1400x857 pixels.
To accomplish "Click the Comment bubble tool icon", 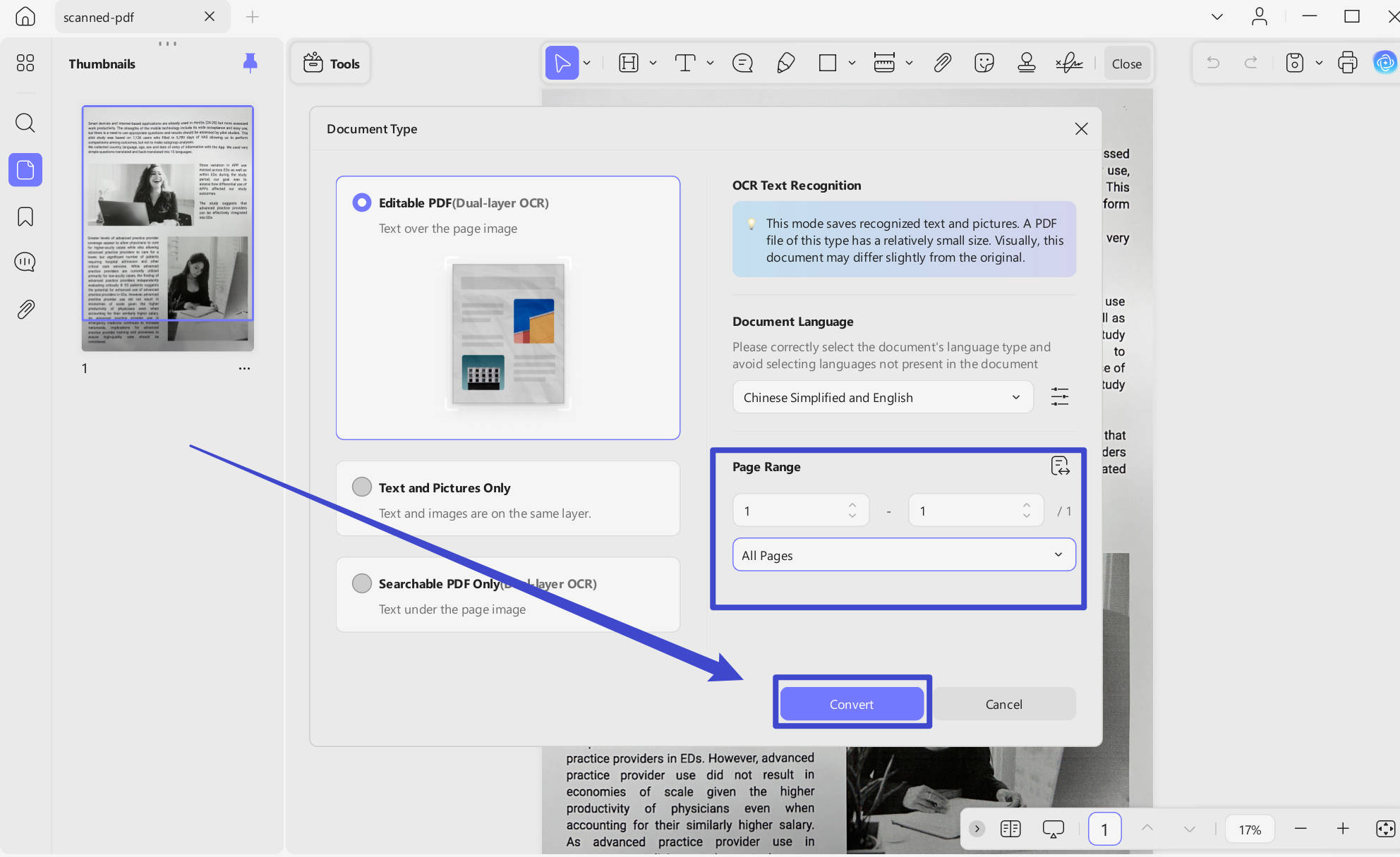I will (742, 63).
